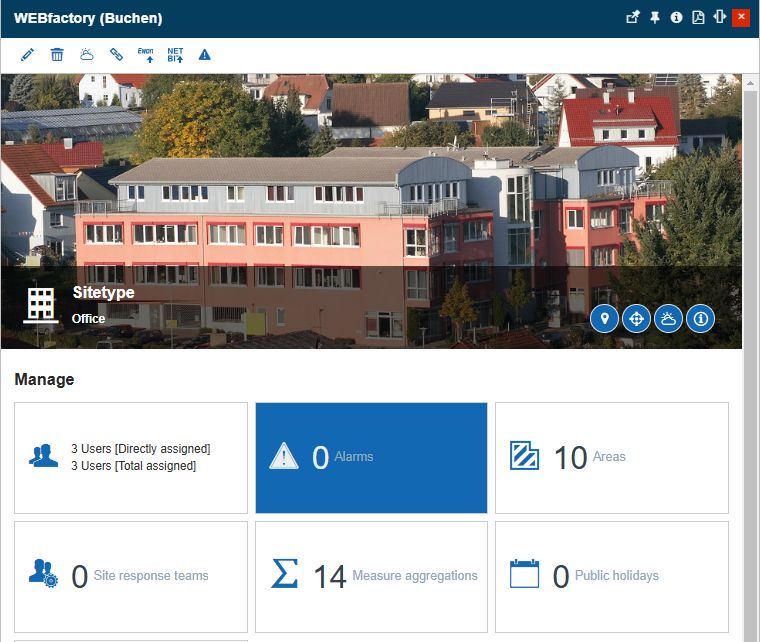Click the info icon in title bar
Image resolution: width=760 pixels, height=642 pixels.
click(677, 17)
